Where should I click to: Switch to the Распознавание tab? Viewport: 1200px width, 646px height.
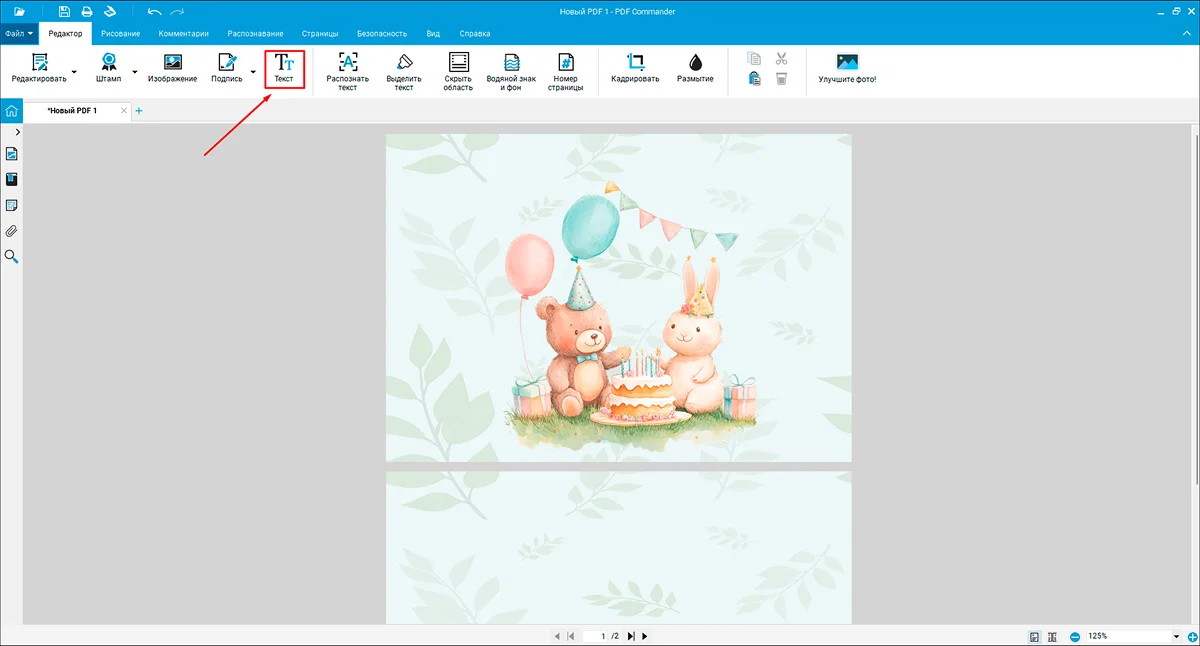[255, 33]
